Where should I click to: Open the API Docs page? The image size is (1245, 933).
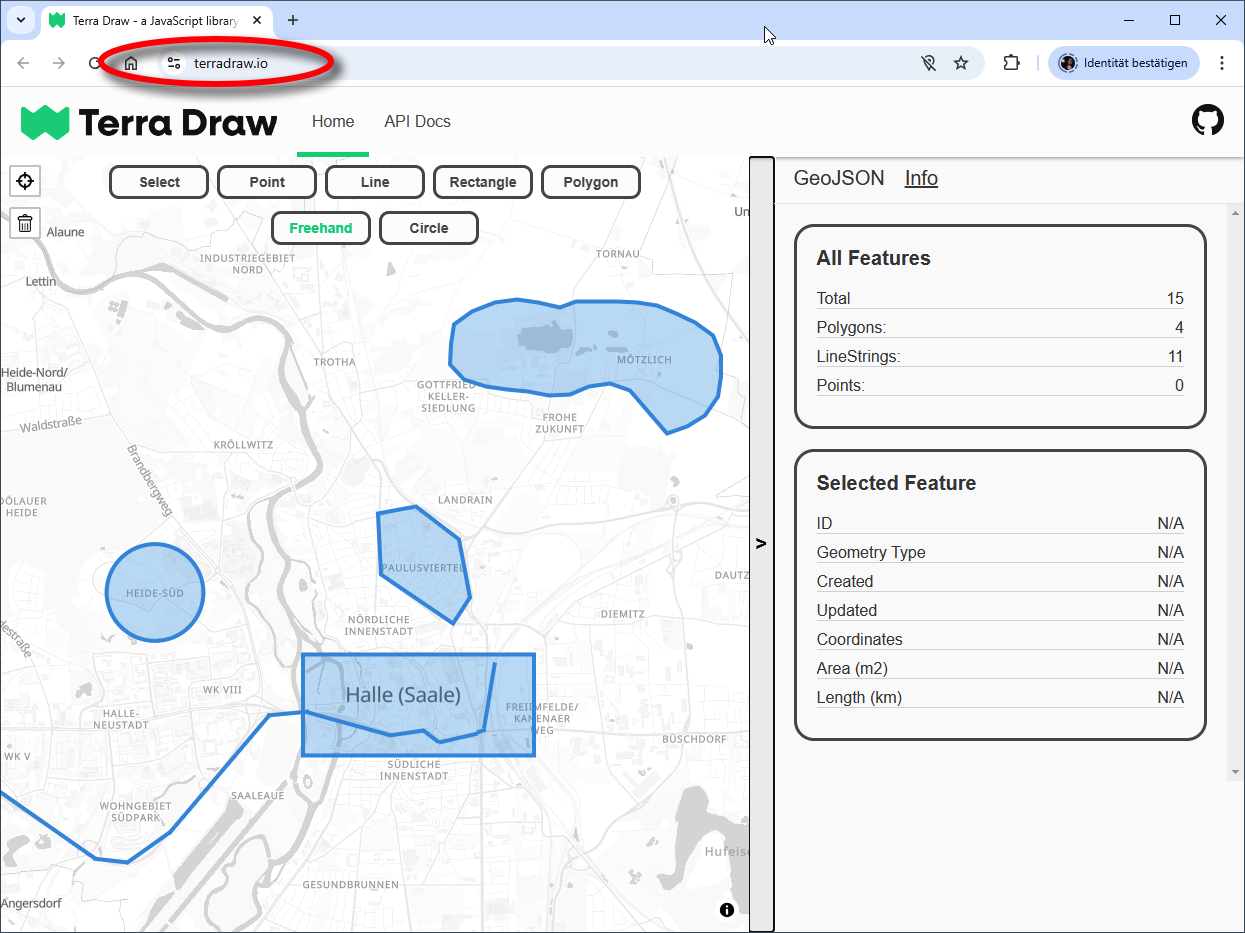coord(417,121)
